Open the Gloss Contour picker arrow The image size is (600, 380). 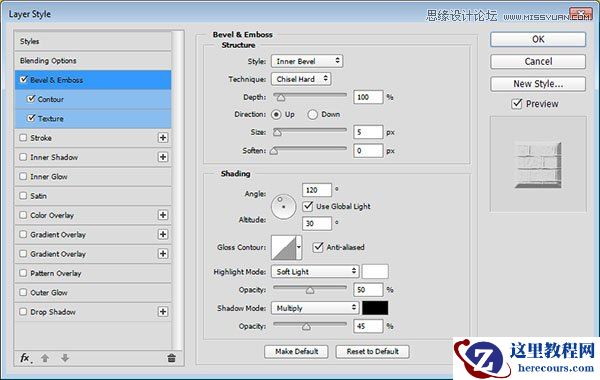[299, 247]
